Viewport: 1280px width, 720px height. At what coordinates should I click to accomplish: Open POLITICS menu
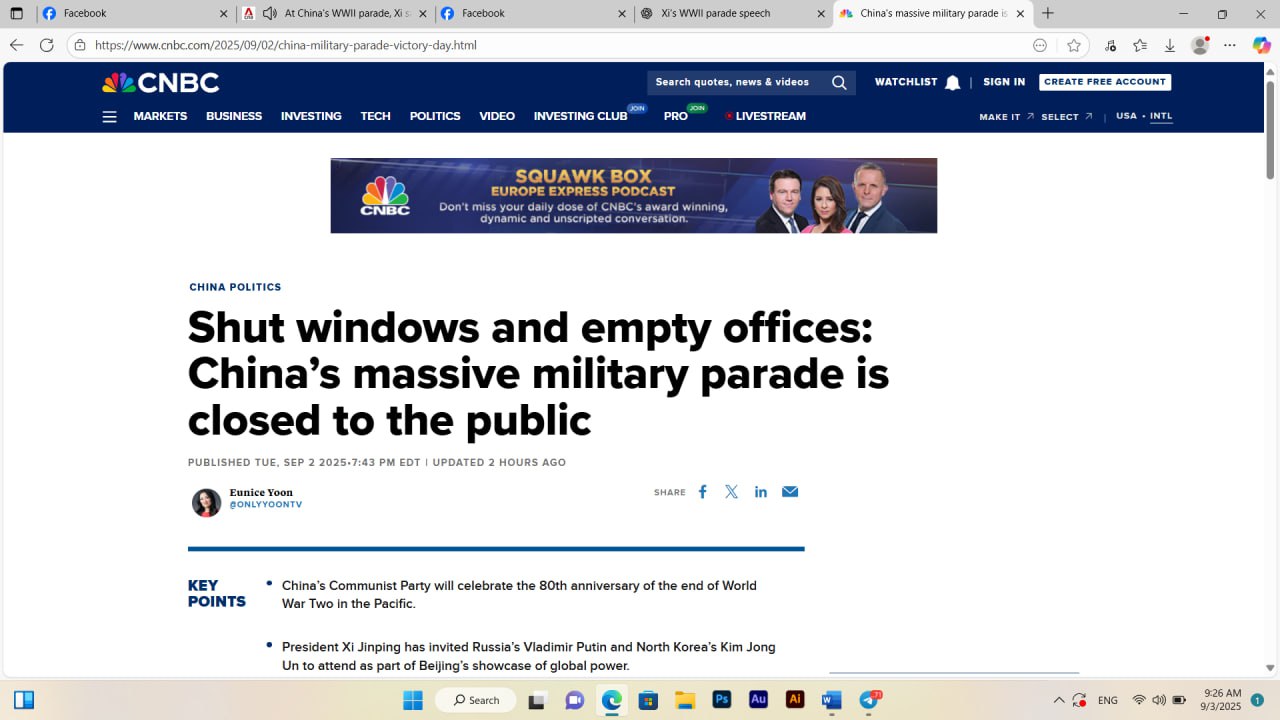coord(435,116)
